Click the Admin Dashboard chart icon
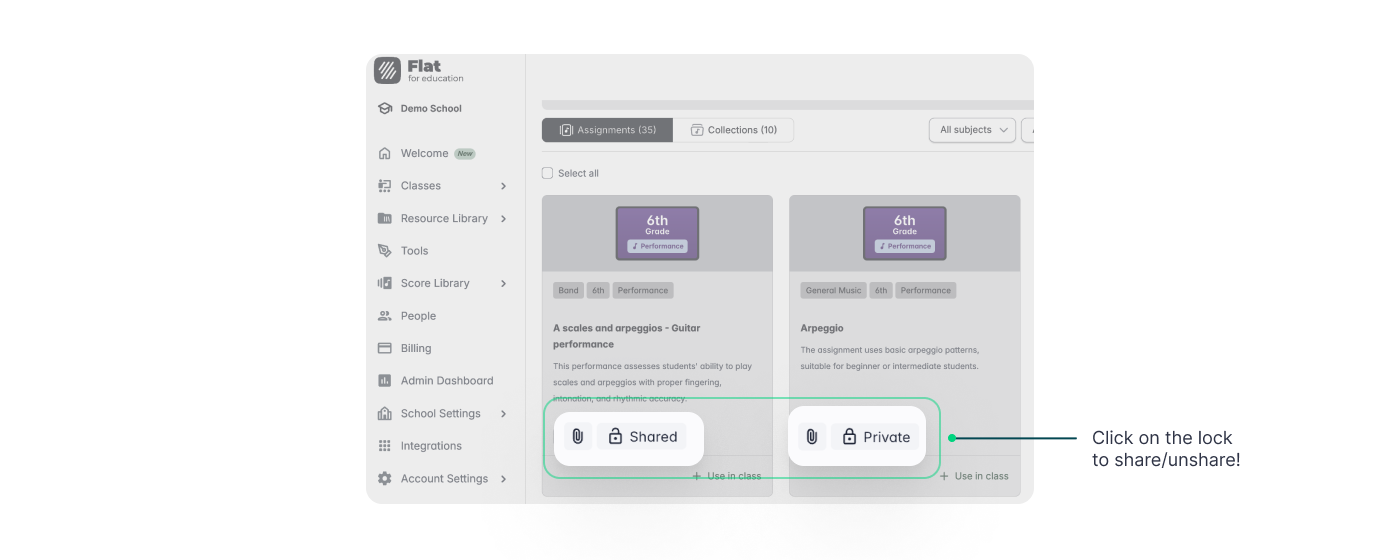The height and width of the screenshot is (560, 1400). (x=385, y=381)
